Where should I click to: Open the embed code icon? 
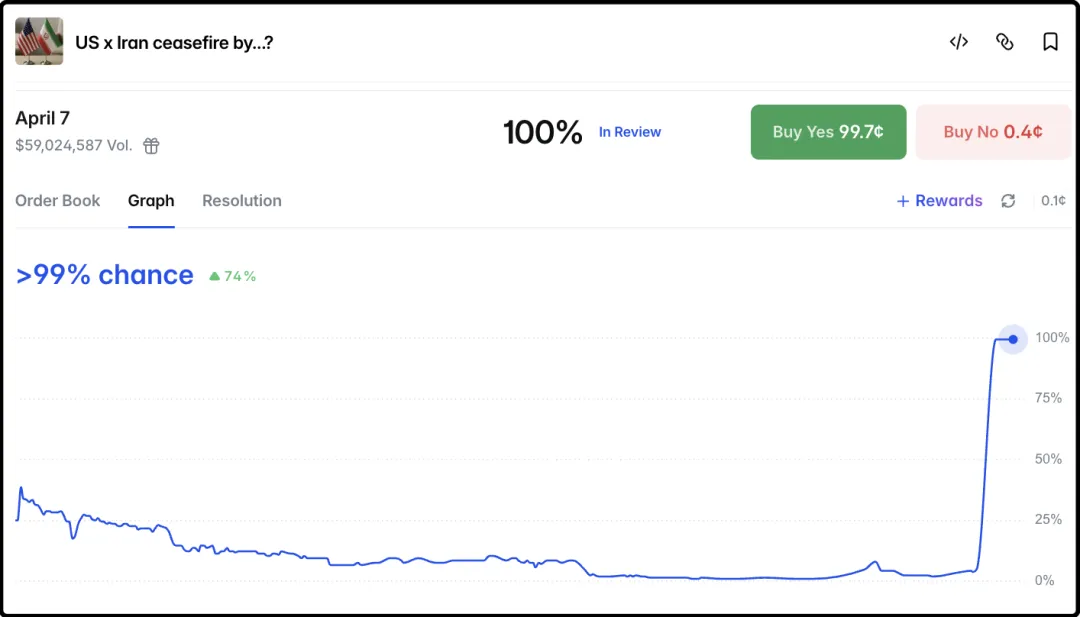coord(959,42)
